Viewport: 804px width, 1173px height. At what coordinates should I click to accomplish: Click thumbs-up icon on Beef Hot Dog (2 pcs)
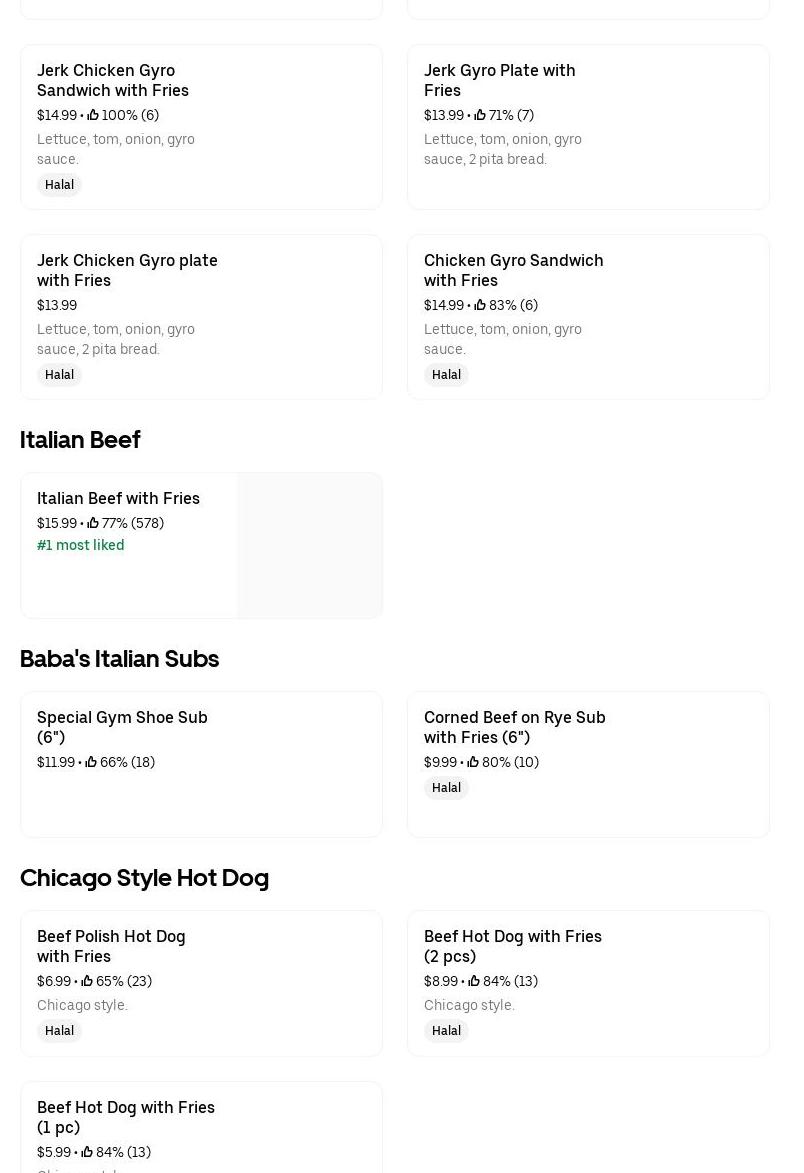click(x=474, y=981)
